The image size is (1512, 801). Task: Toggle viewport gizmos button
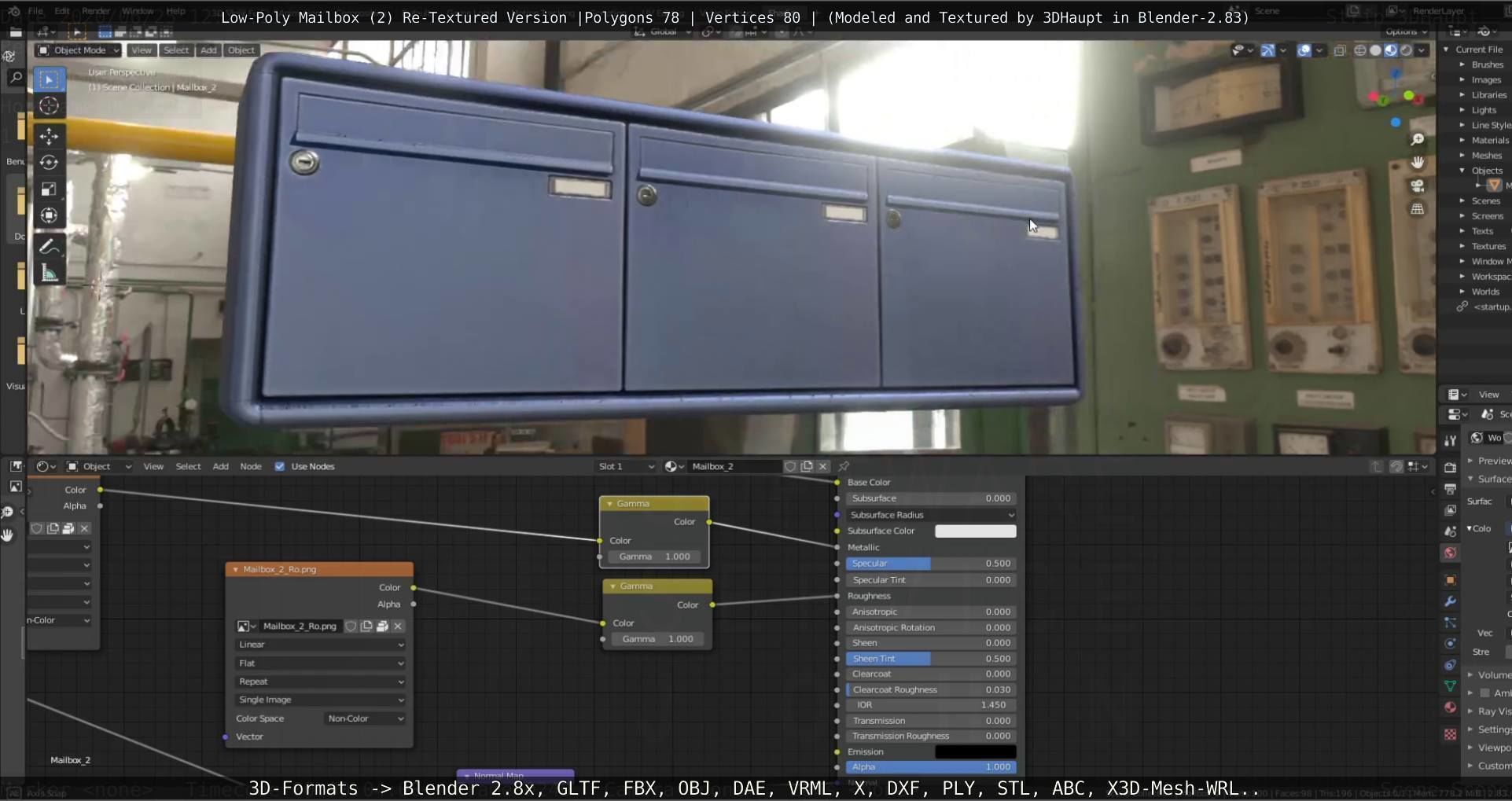(x=1267, y=50)
